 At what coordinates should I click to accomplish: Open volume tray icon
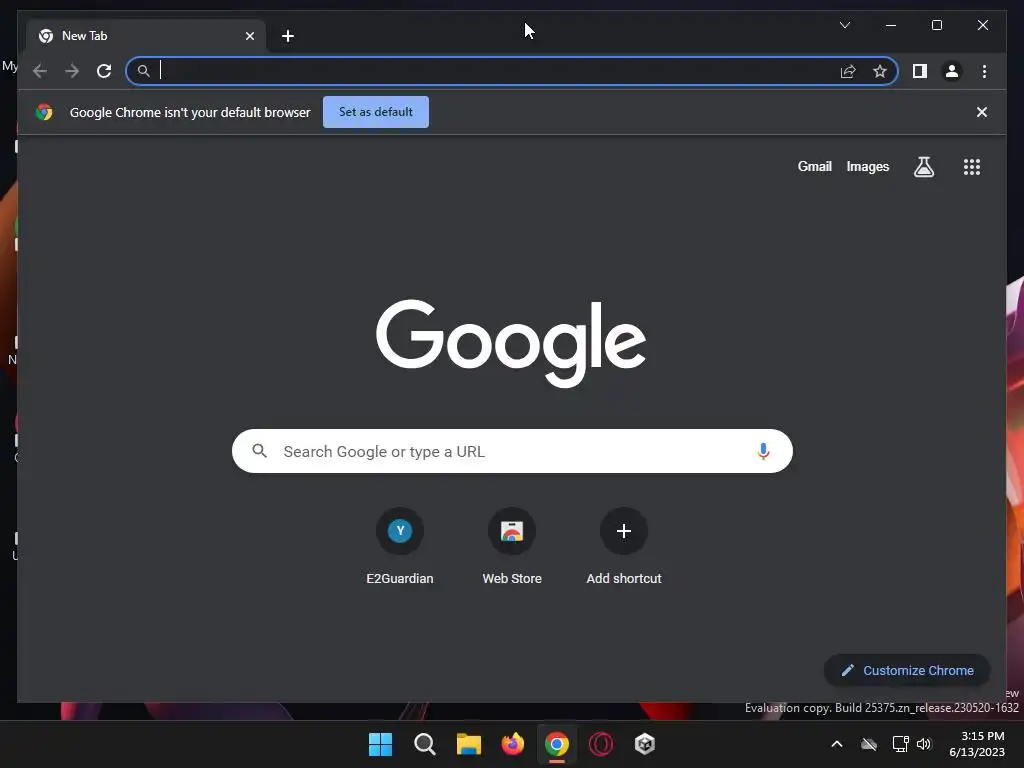coord(923,744)
